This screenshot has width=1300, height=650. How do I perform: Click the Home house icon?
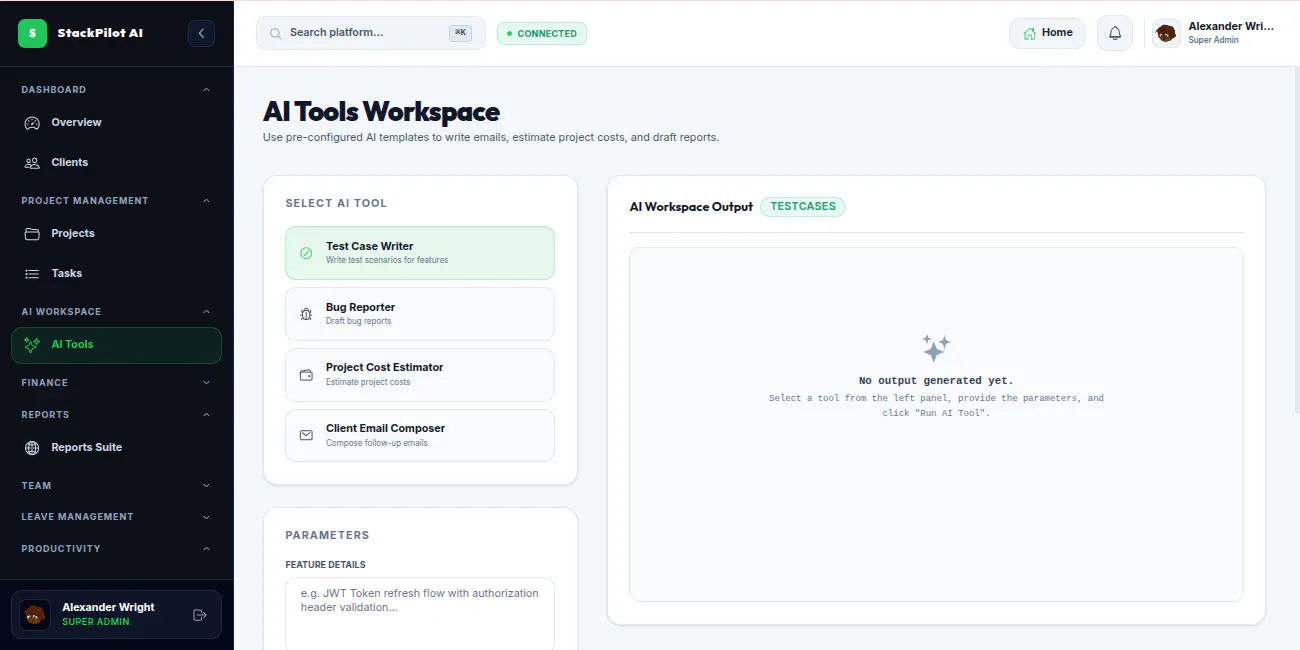pos(1029,33)
